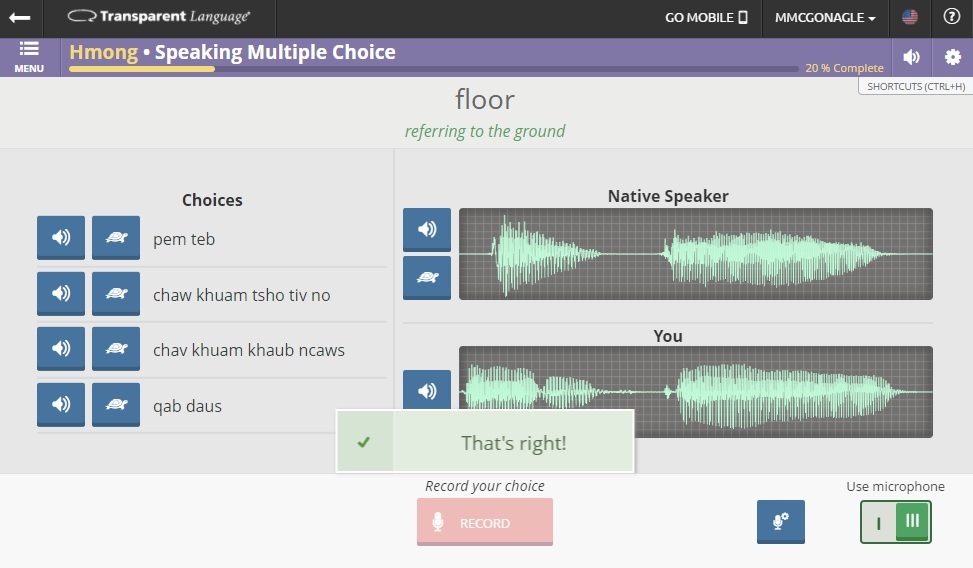
Task: Play Native Speaker recording slowly (turtle)
Action: (427, 277)
